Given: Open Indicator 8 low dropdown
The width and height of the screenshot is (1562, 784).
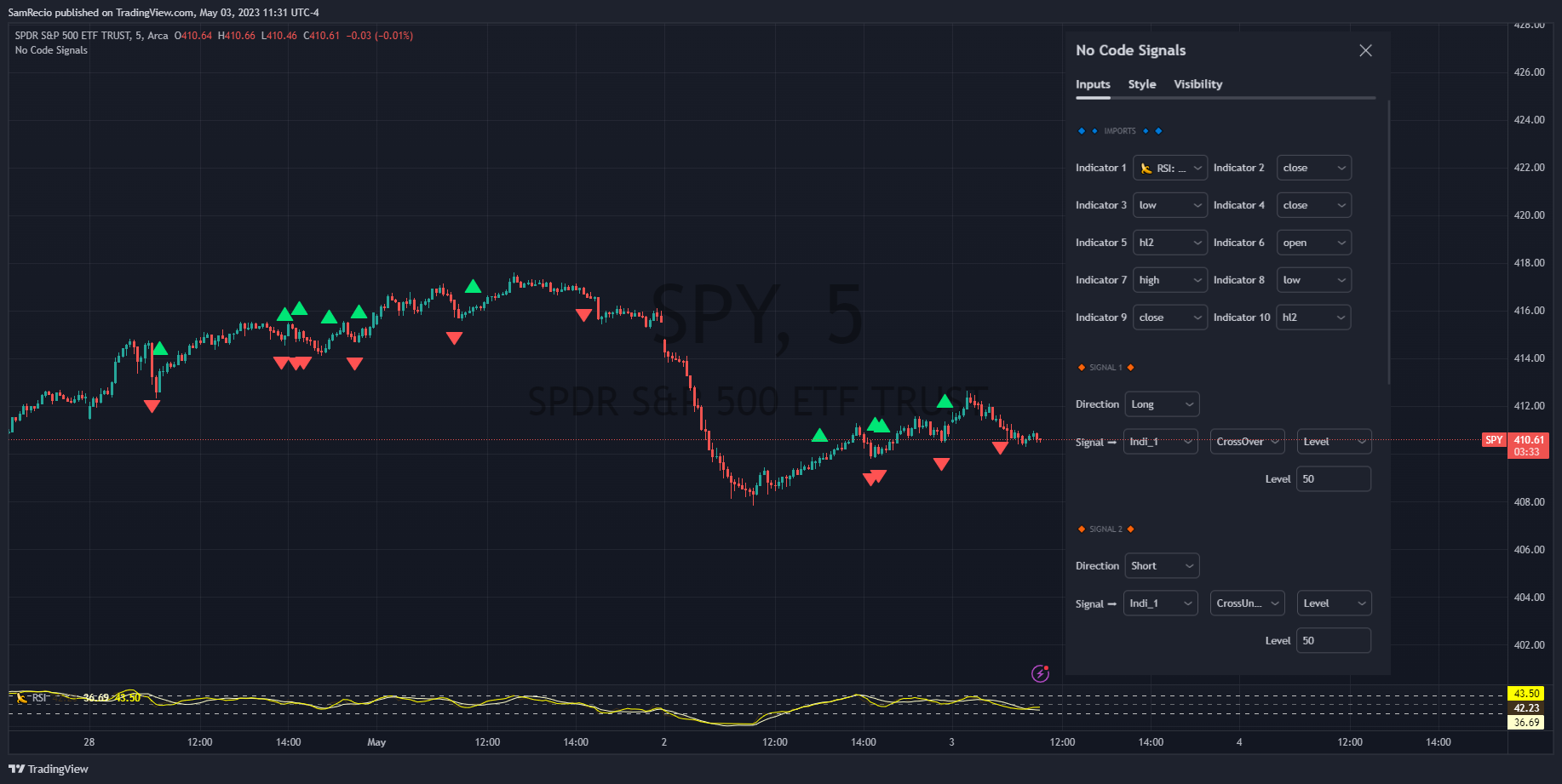Looking at the screenshot, I should pyautogui.click(x=1313, y=280).
